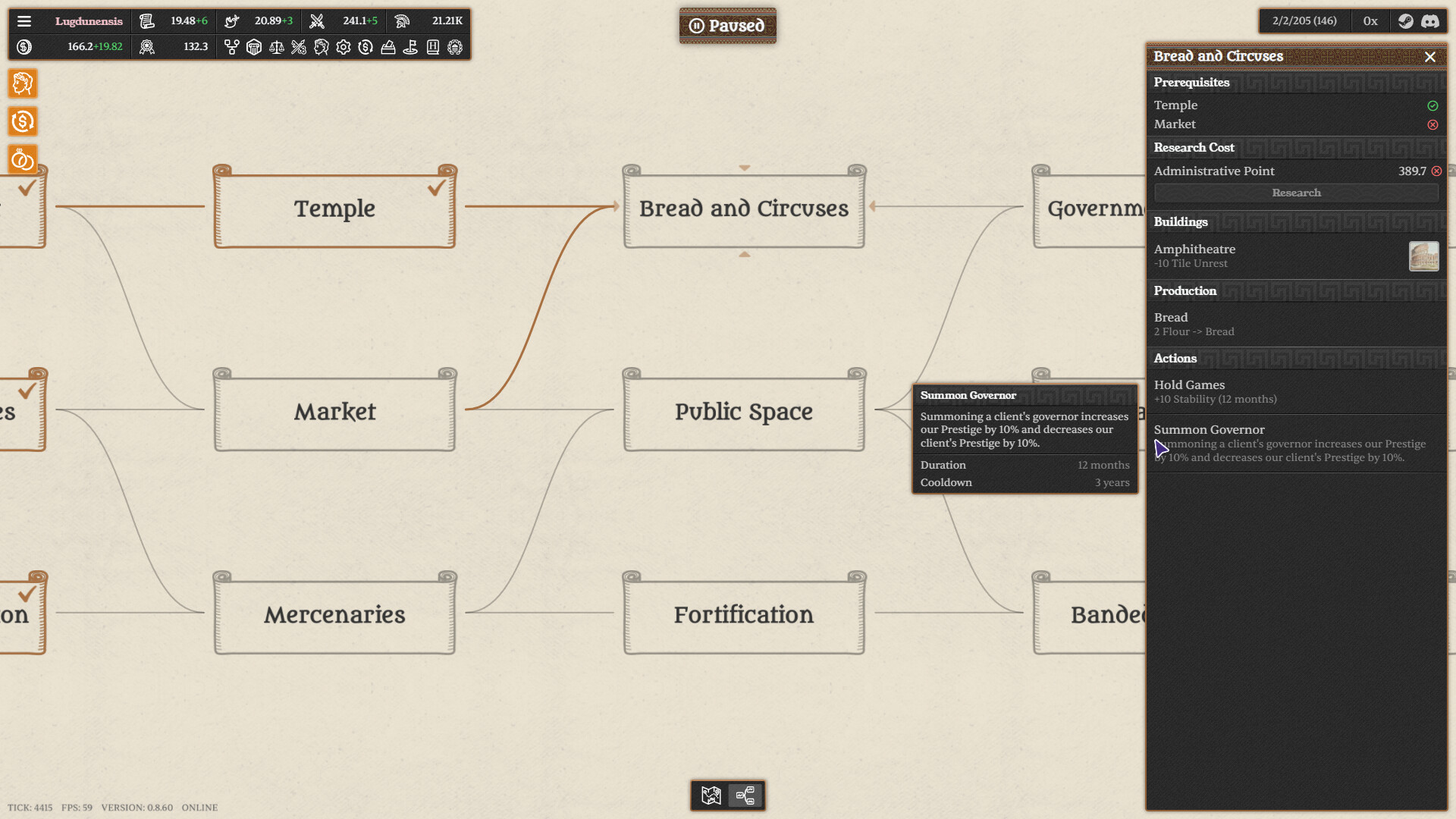1456x819 pixels.
Task: Click the 0x game speed indicator
Action: (1370, 21)
